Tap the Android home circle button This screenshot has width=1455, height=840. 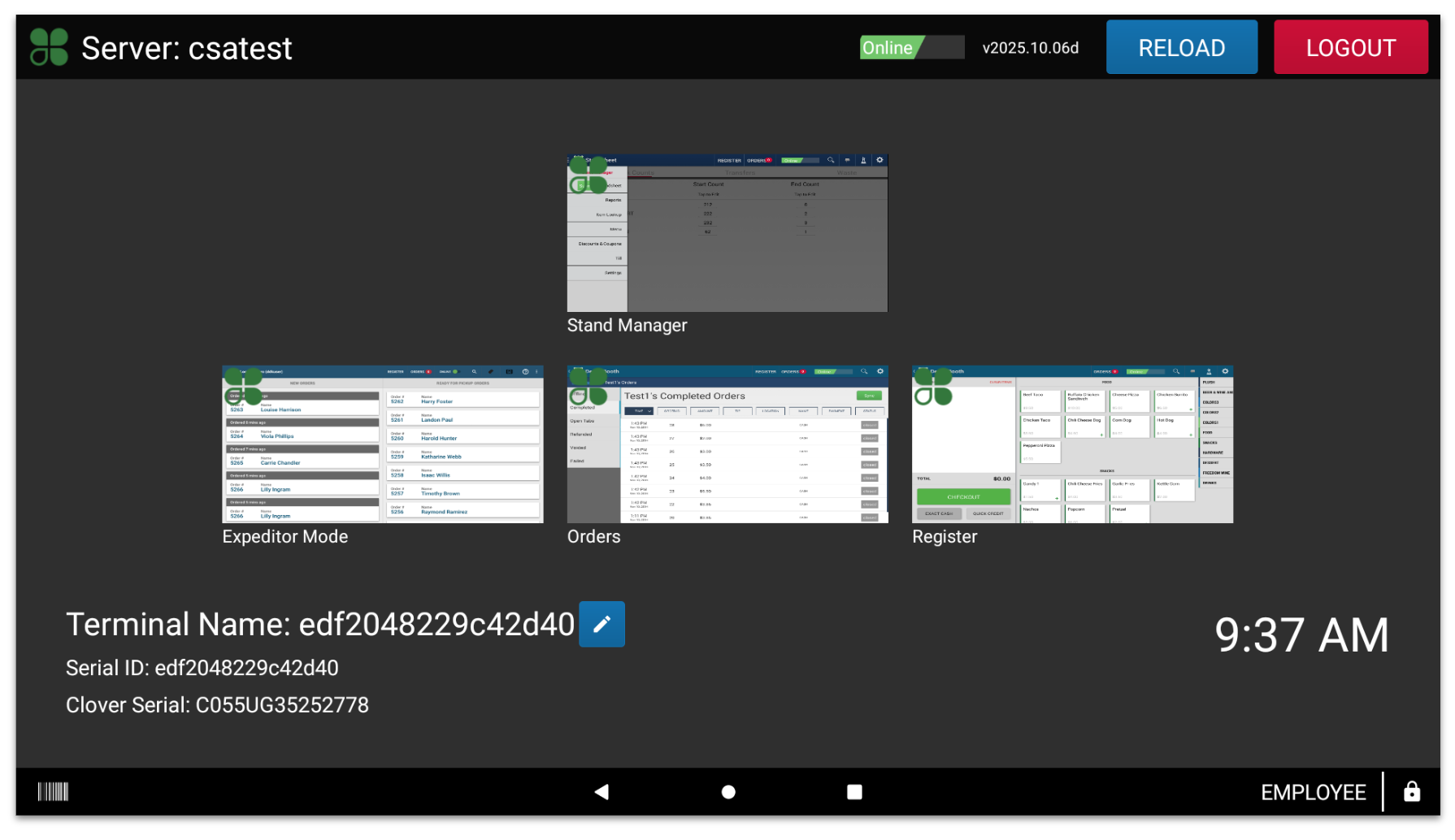click(727, 790)
